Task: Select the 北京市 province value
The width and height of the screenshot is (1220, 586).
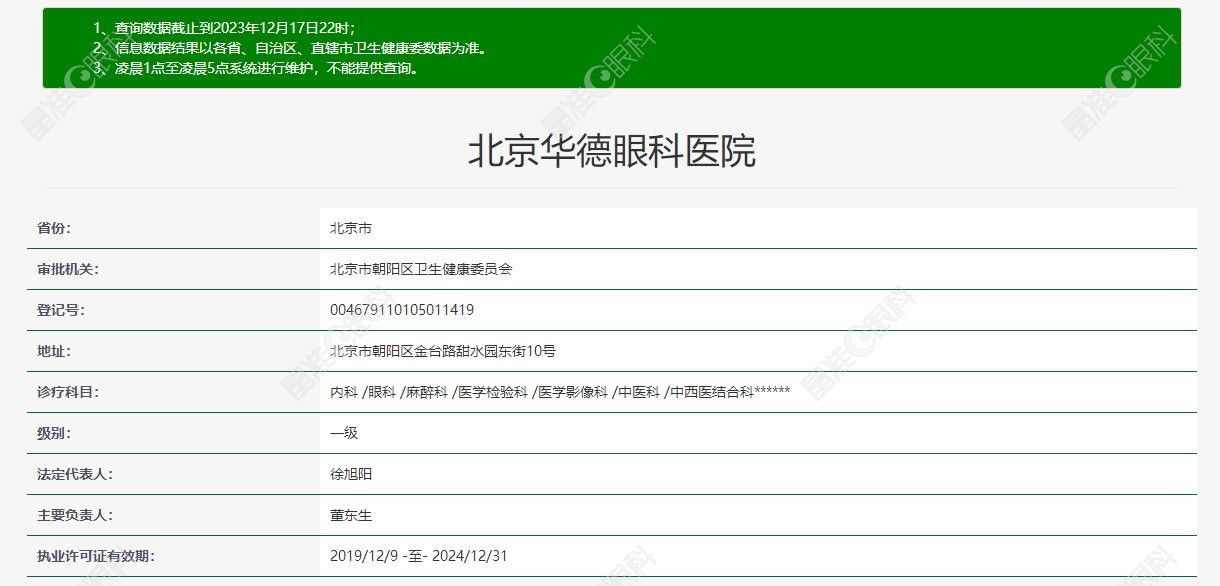Action: pyautogui.click(x=351, y=228)
